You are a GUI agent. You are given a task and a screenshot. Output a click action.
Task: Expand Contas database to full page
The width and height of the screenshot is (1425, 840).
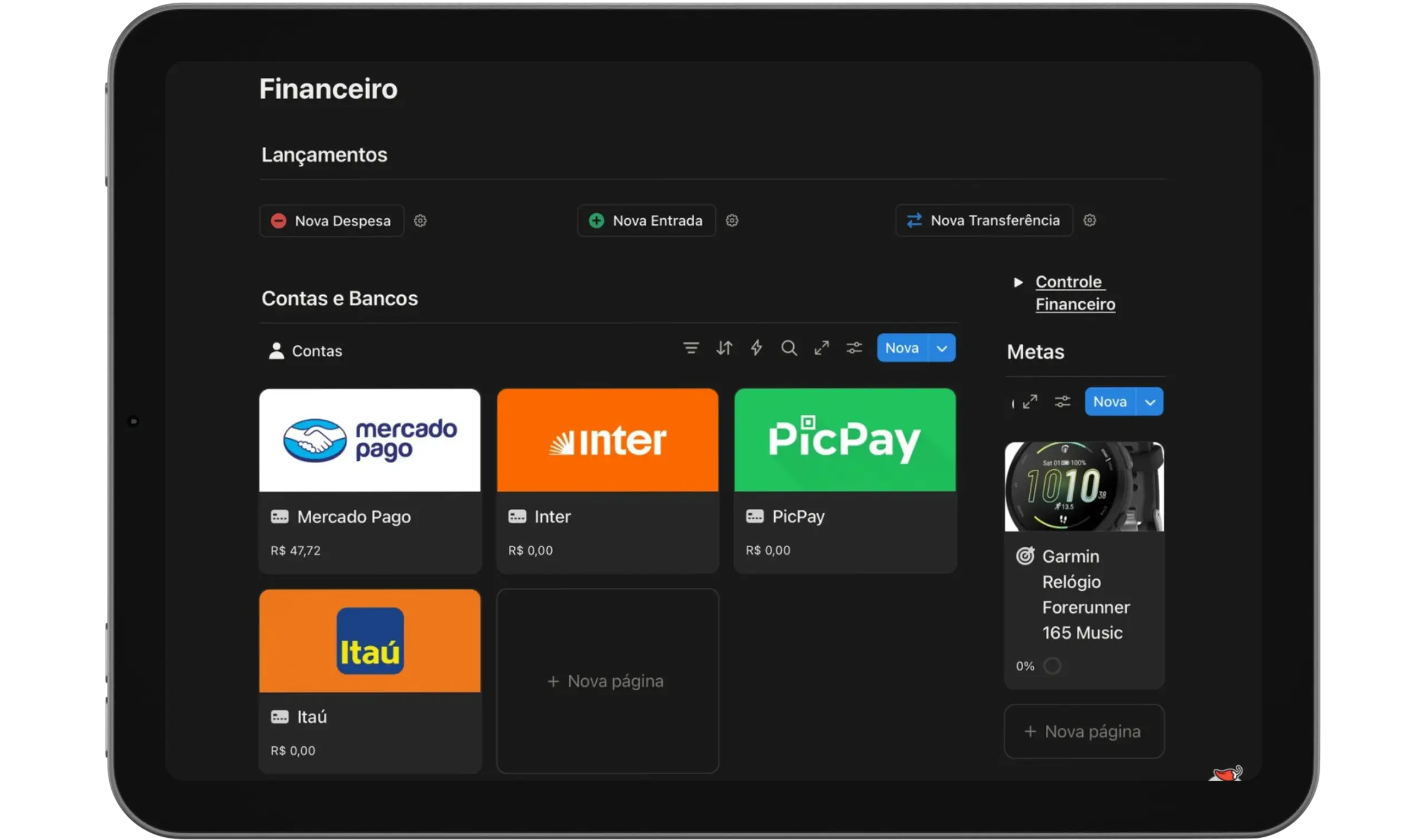(x=822, y=348)
